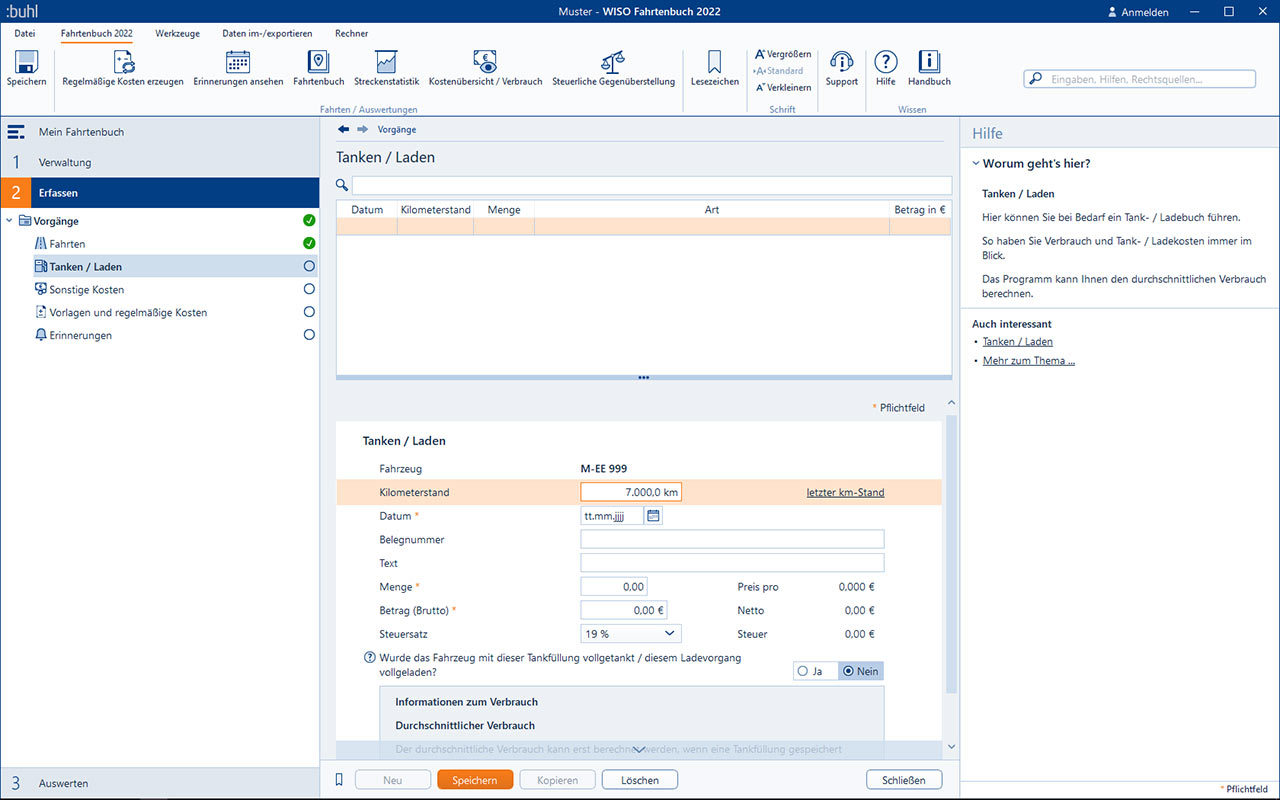Select the Ja radio button
Image resolution: width=1280 pixels, height=800 pixels.
tap(802, 671)
